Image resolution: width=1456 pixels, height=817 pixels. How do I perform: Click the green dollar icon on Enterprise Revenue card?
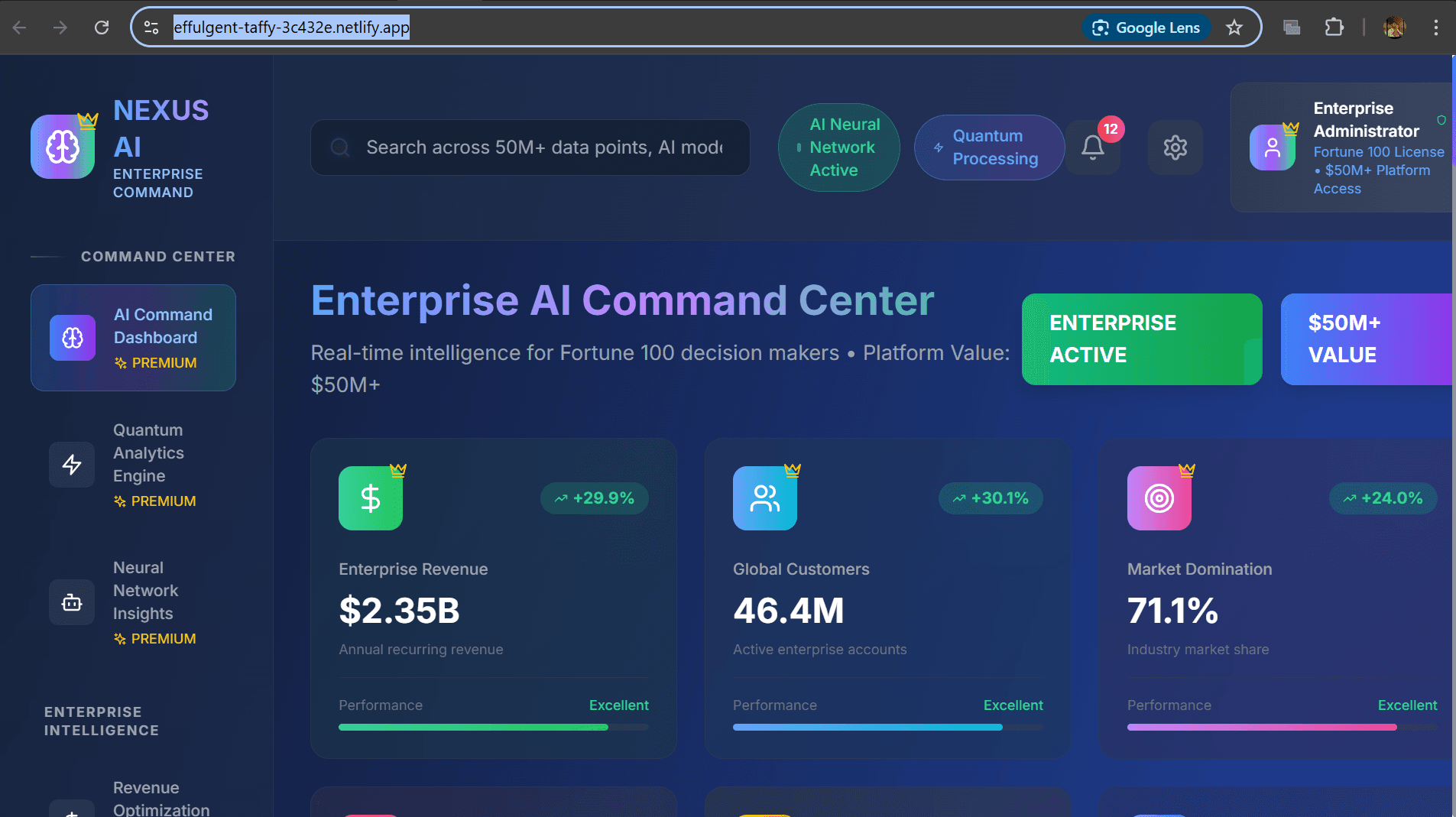371,498
